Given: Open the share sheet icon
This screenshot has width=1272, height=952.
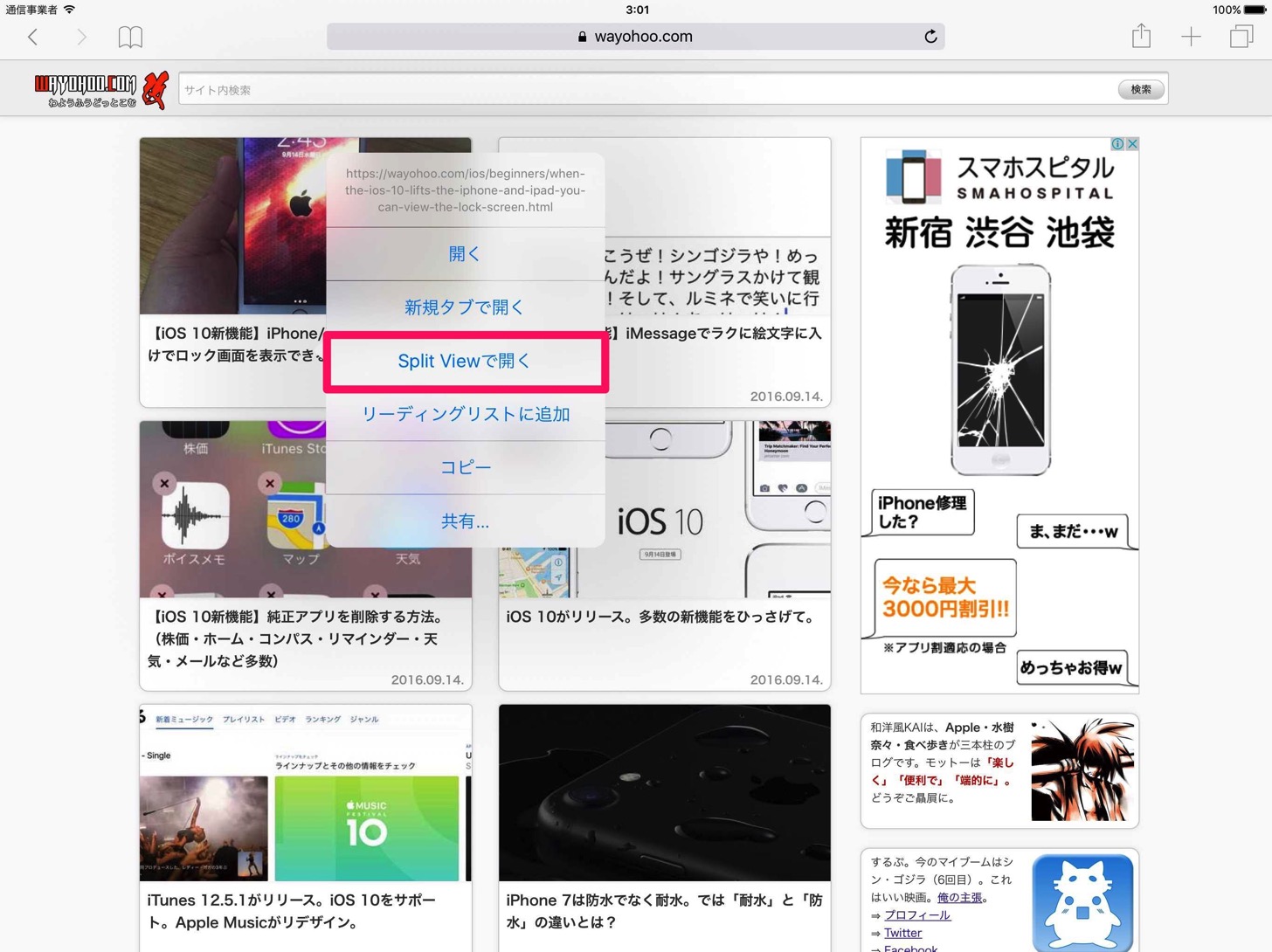Looking at the screenshot, I should point(1141,36).
